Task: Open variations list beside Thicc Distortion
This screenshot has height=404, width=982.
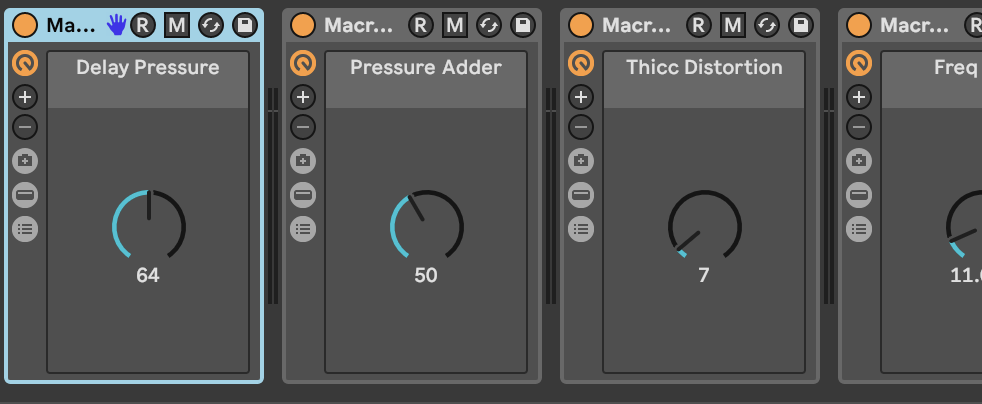Action: 581,229
